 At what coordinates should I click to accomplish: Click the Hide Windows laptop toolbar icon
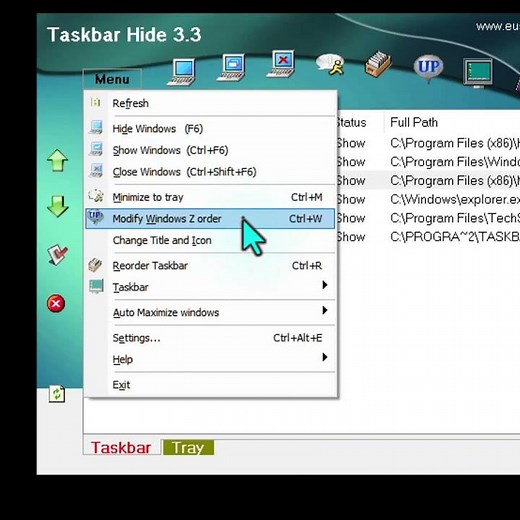(x=182, y=72)
